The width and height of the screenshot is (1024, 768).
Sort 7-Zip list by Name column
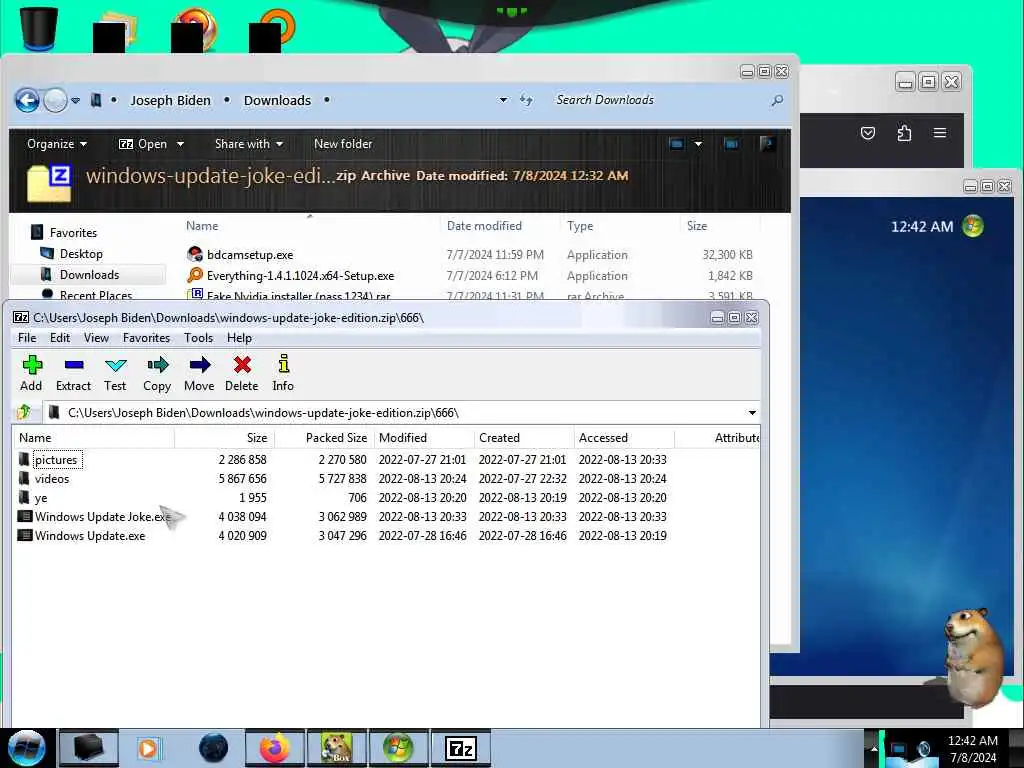coord(93,438)
